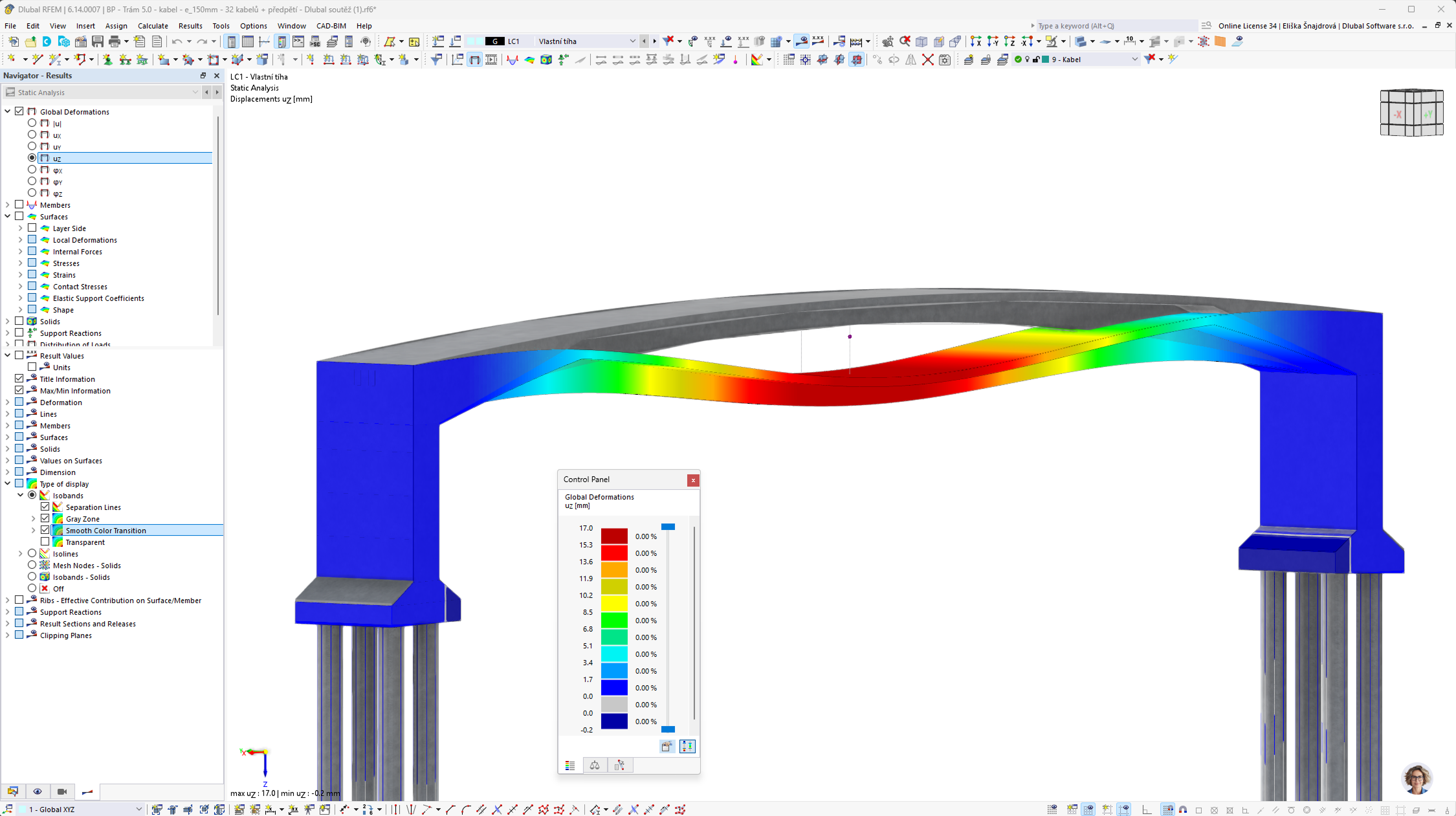
Task: Click the isometric cube solid results icon
Action: click(546, 60)
